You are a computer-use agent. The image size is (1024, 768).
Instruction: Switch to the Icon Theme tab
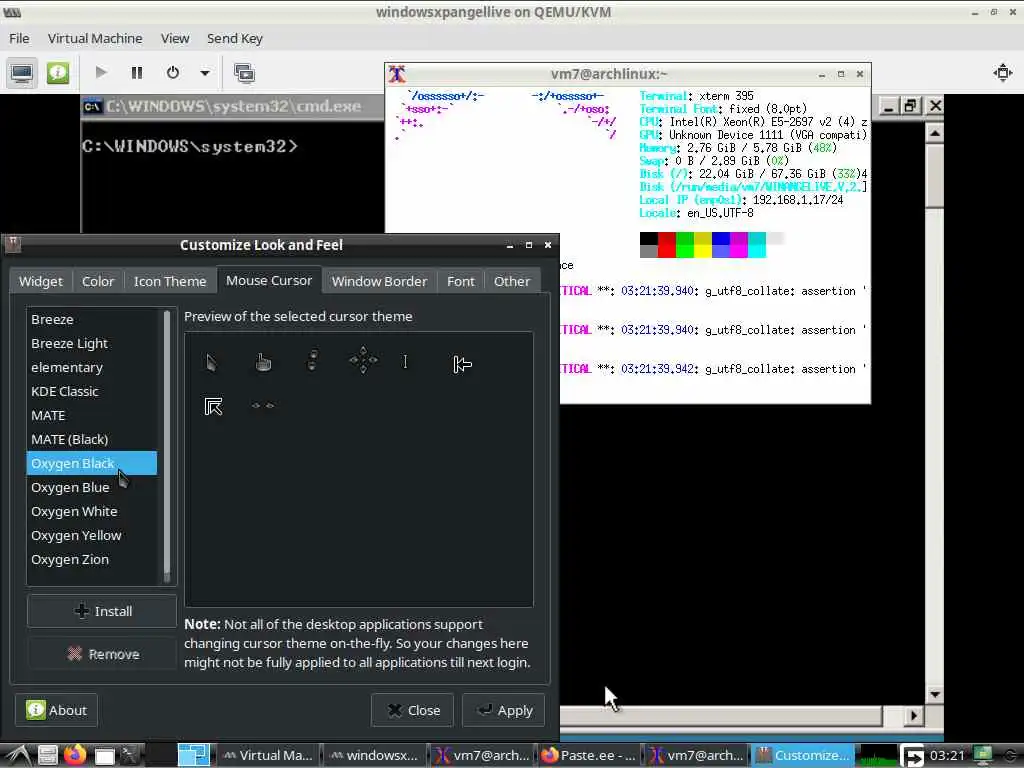click(x=170, y=281)
